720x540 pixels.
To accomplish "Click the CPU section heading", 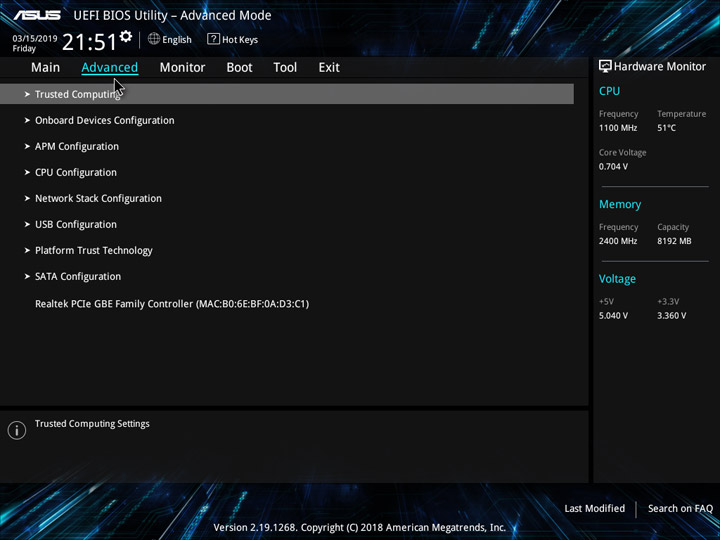I will [609, 91].
